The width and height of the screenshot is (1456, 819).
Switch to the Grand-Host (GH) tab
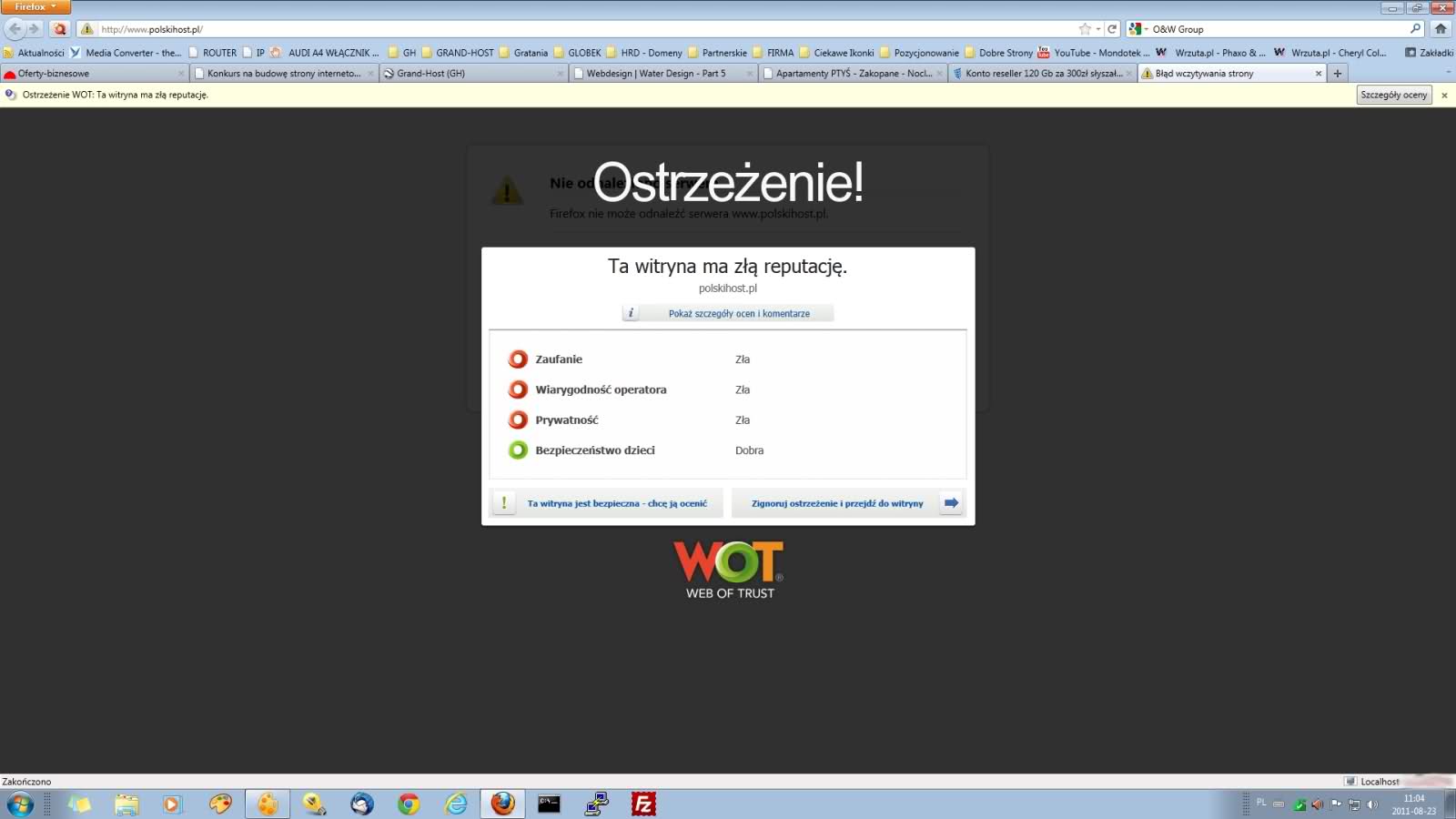point(473,74)
